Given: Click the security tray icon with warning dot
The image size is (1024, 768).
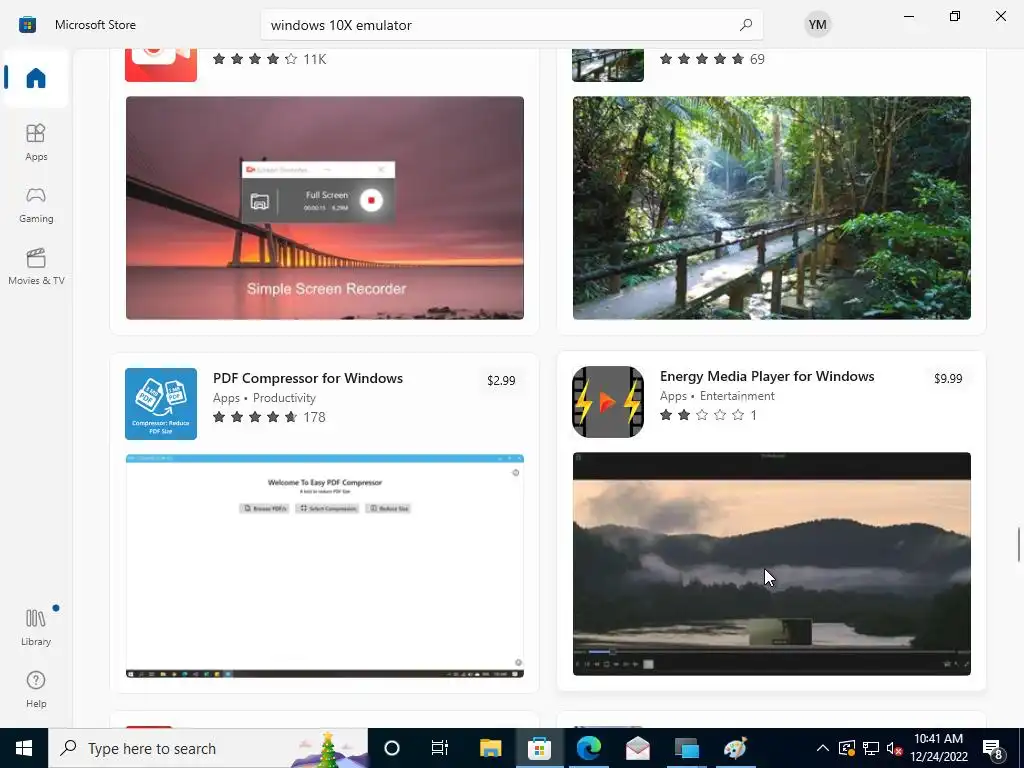Looking at the screenshot, I should tap(847, 748).
